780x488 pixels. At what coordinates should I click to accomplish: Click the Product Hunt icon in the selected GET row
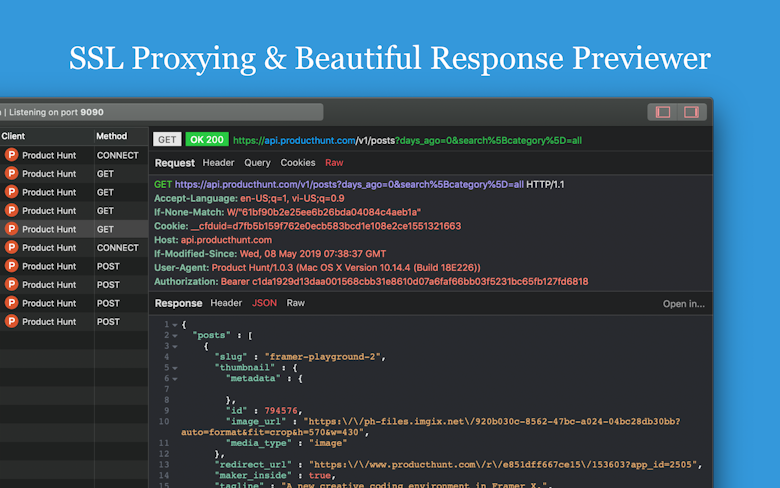pos(11,229)
